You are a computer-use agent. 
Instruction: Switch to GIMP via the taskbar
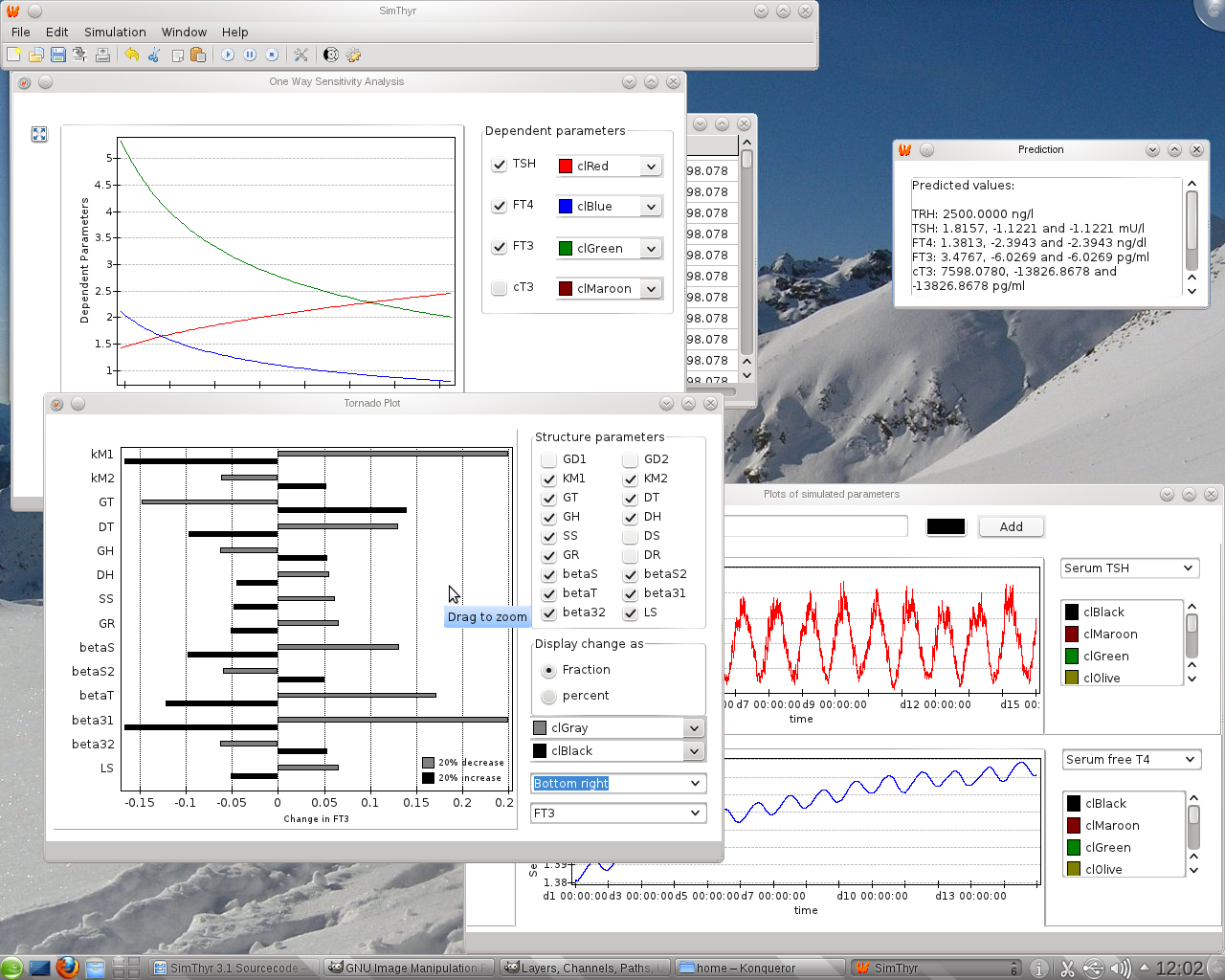pos(407,967)
